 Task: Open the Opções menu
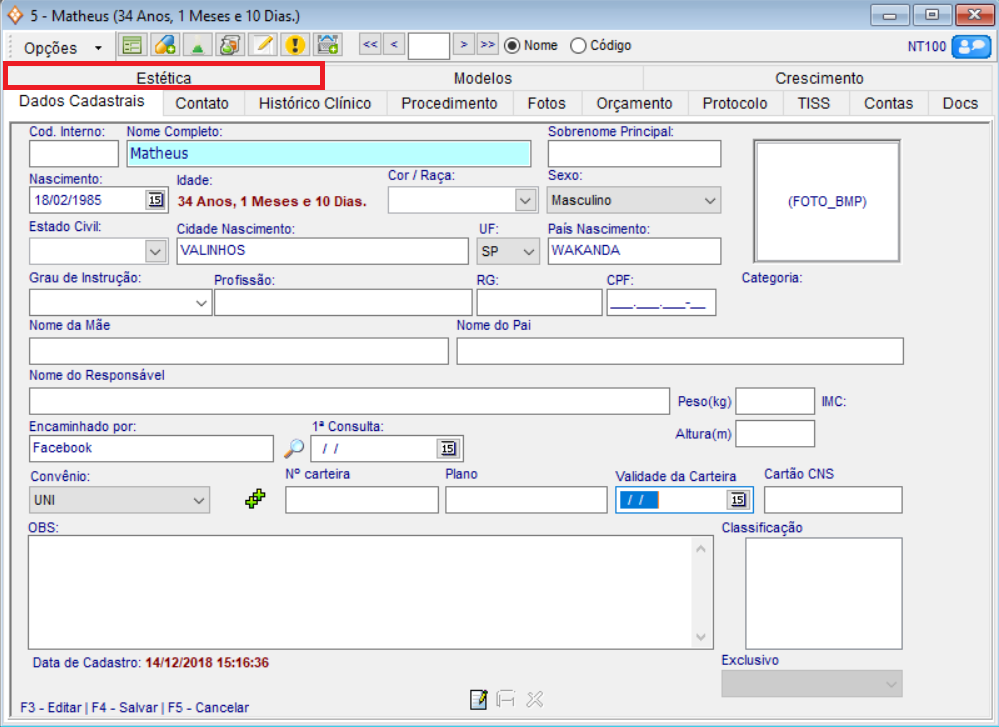coord(62,47)
